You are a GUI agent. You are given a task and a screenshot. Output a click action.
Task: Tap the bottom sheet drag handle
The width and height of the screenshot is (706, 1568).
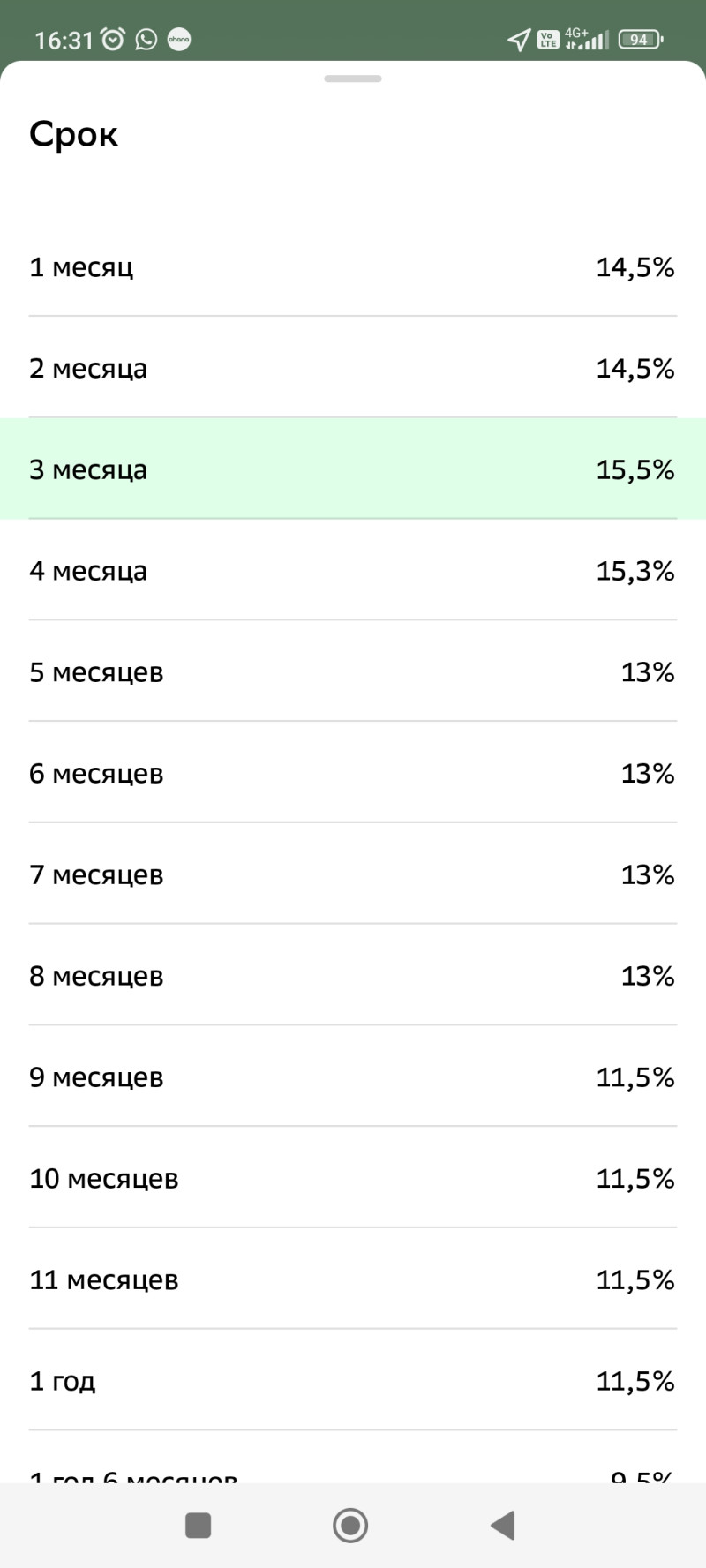pos(353,79)
